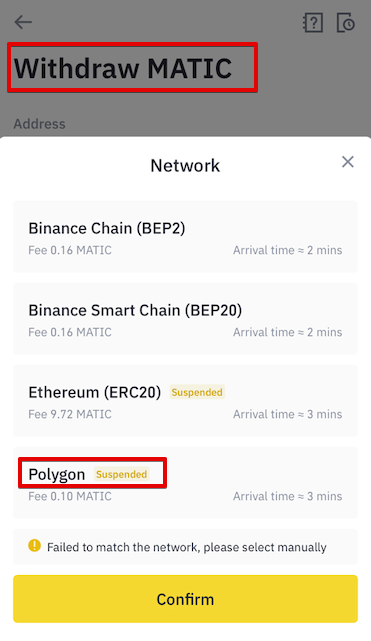Screen dimensions: 371x641
Task: Confirm the network selection
Action: coord(186,599)
